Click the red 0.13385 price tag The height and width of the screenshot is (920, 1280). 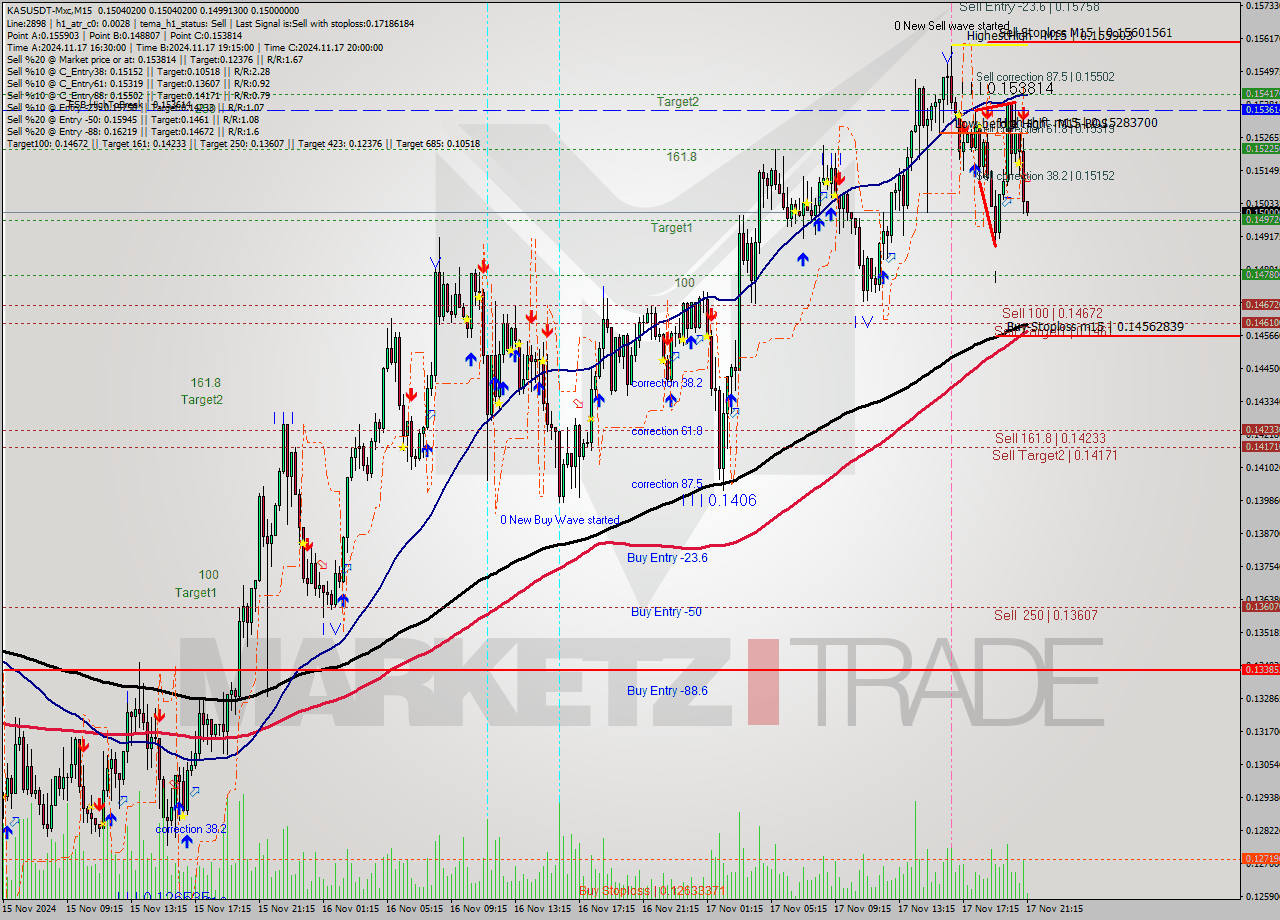coord(1260,669)
